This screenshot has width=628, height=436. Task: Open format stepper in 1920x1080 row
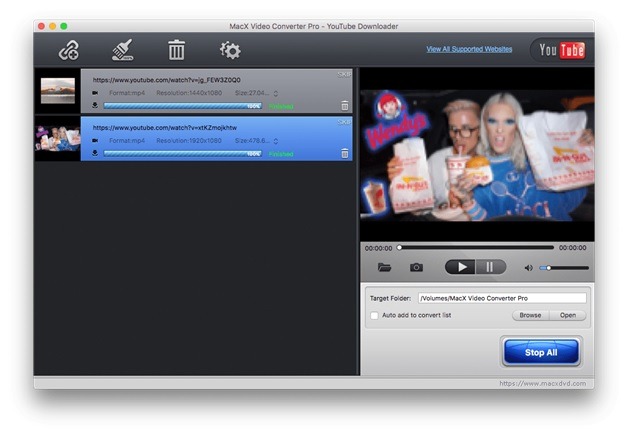coord(276,141)
